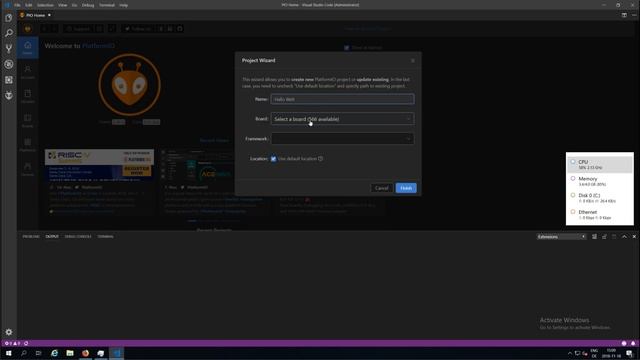Show hidden system tray icons
This screenshot has height=360, width=640.
pos(569,353)
